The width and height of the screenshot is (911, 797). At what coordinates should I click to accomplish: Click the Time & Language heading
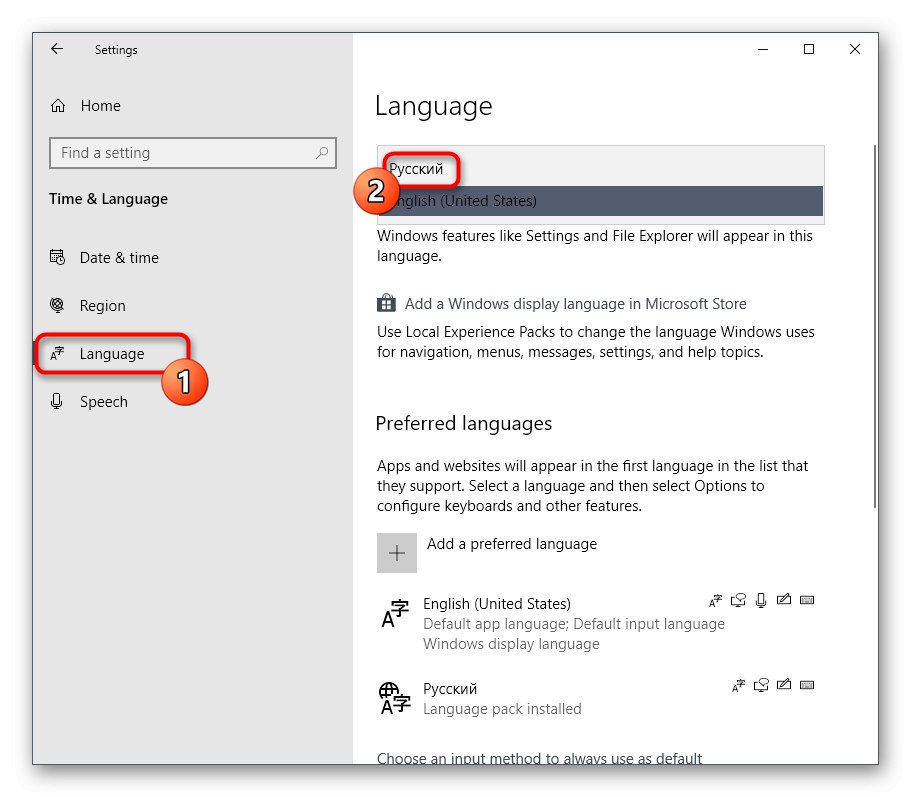109,199
